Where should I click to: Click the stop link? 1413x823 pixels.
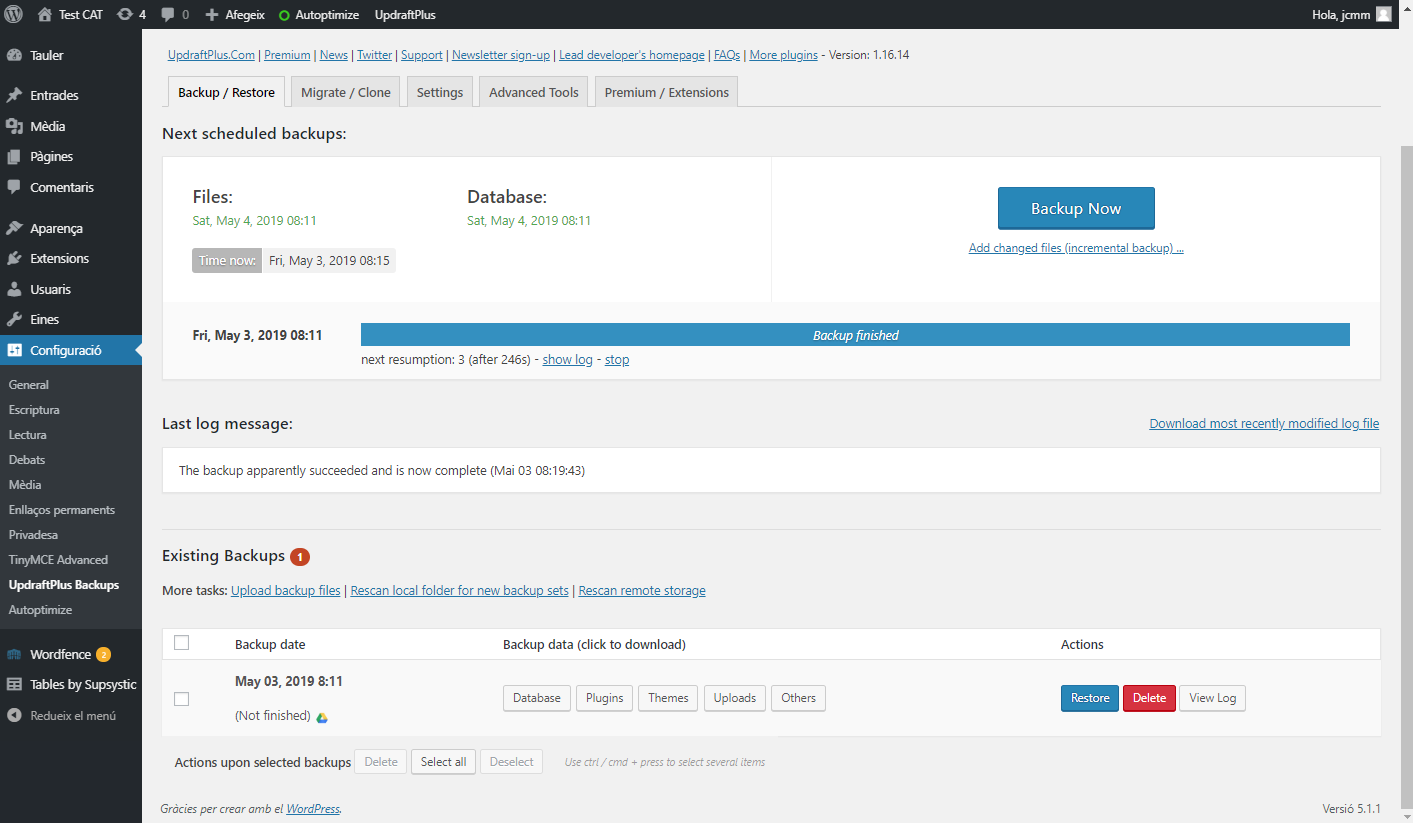[x=617, y=359]
